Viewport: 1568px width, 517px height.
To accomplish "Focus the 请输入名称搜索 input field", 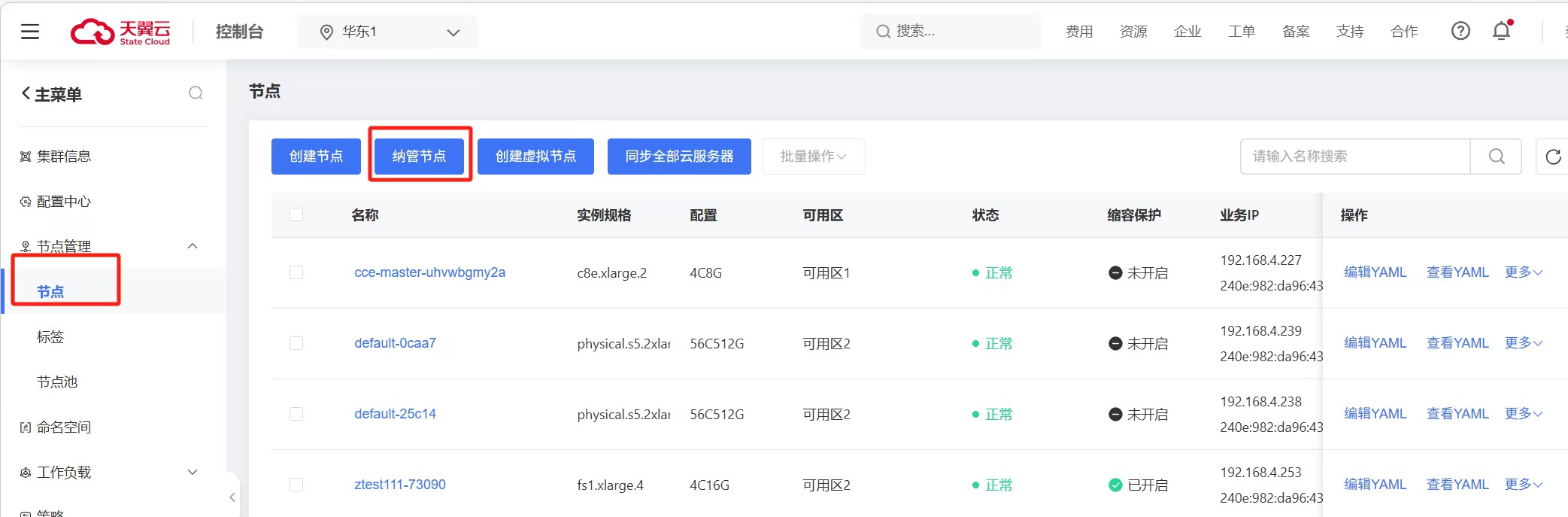I will [x=1354, y=157].
